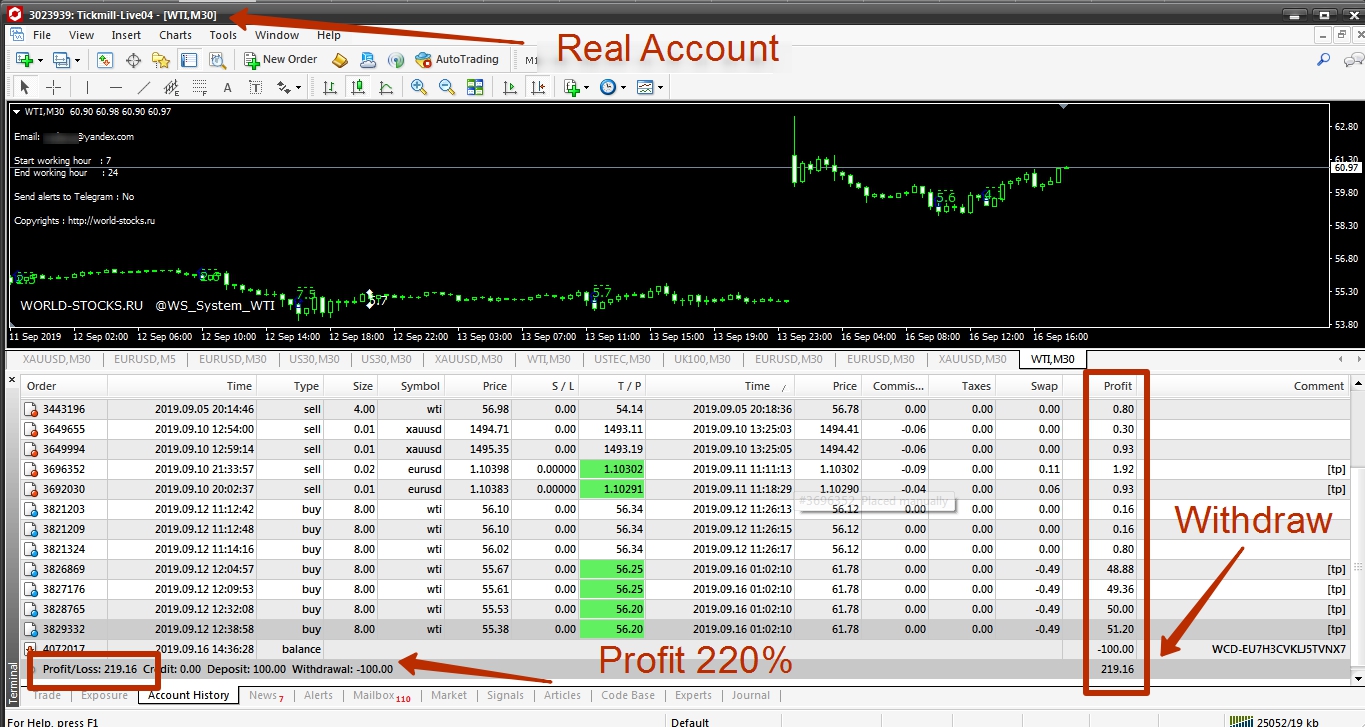Select the Trendline drawing tool

click(x=144, y=87)
